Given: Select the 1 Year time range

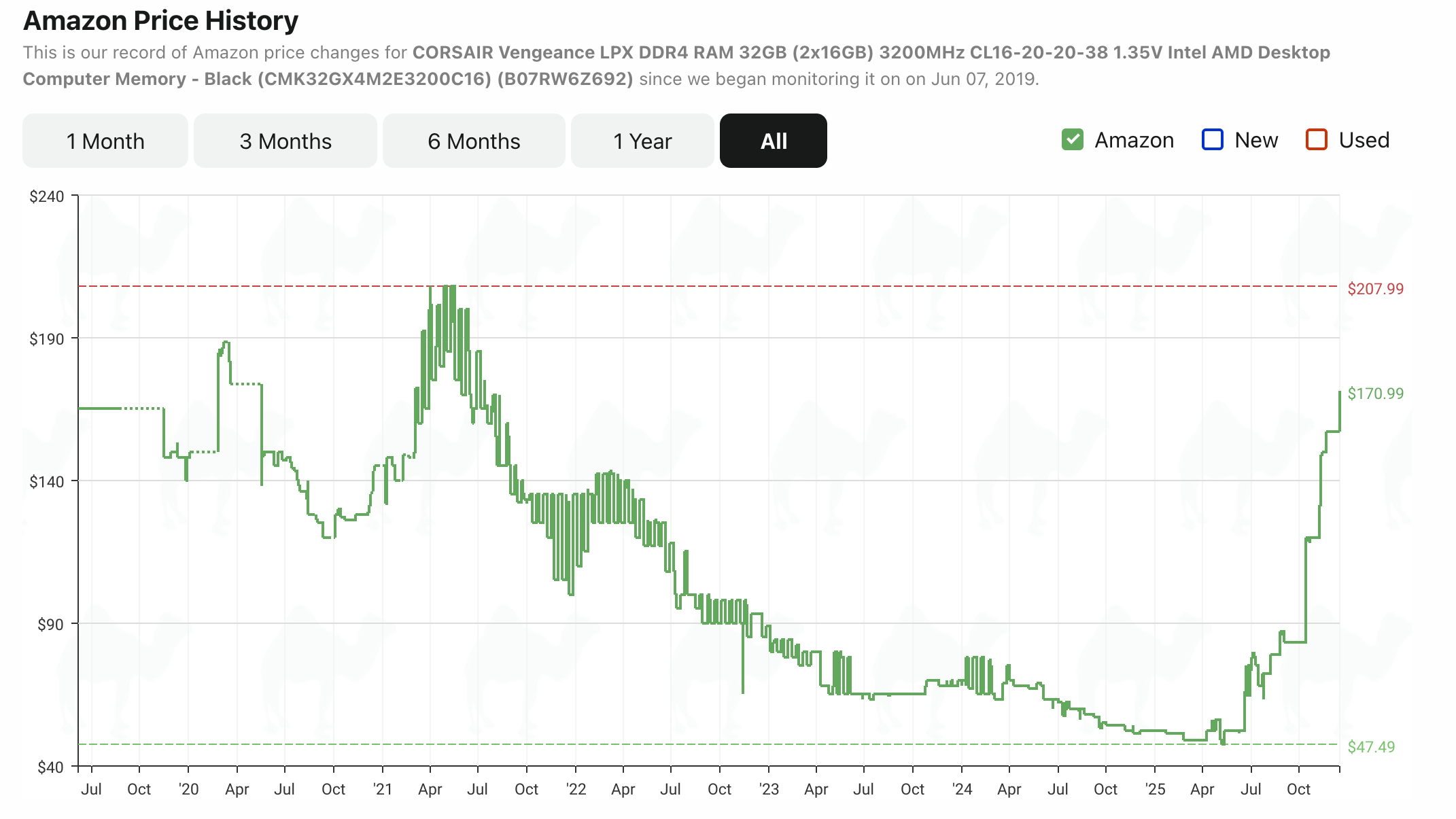Looking at the screenshot, I should click(642, 141).
